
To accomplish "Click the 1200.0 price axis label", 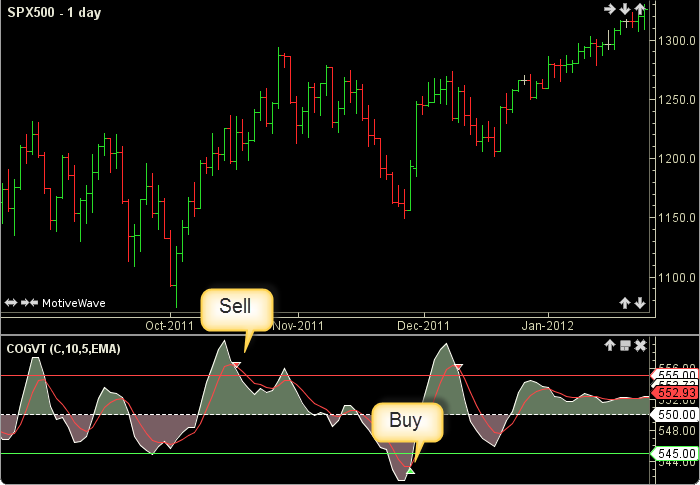I will click(677, 159).
